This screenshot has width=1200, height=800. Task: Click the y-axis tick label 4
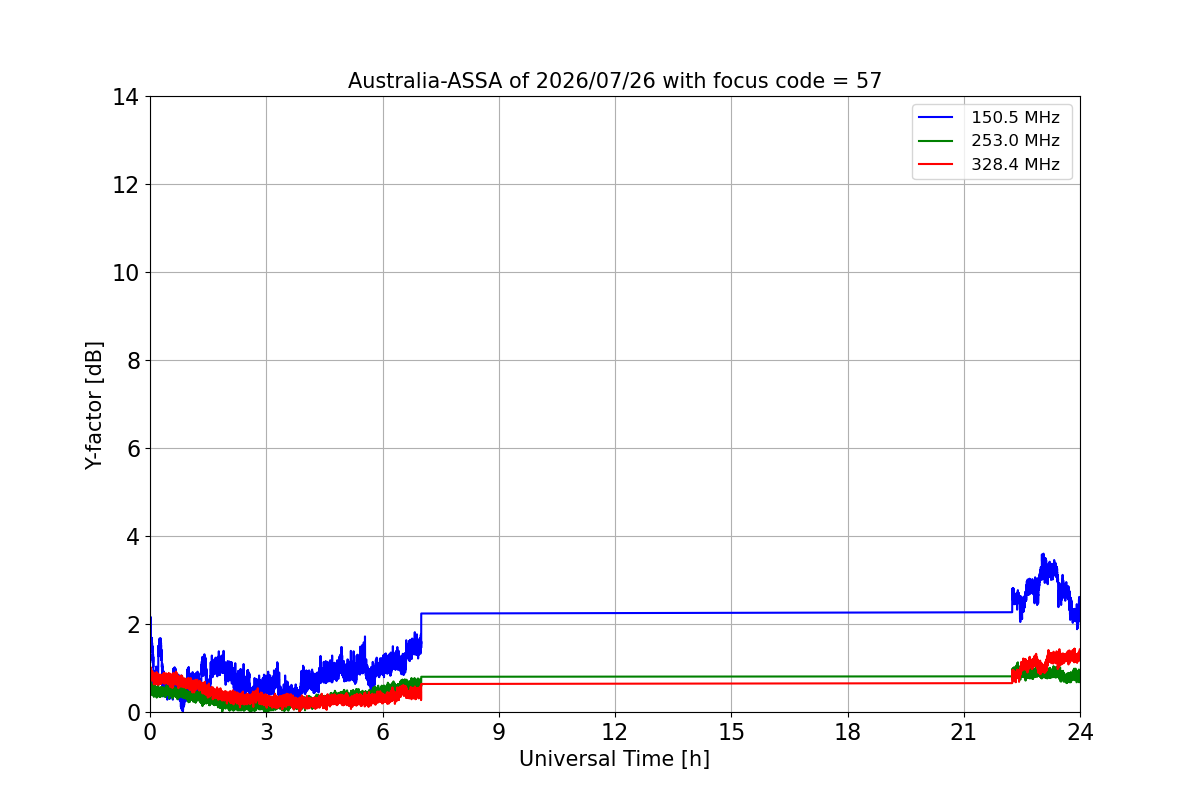click(x=132, y=537)
